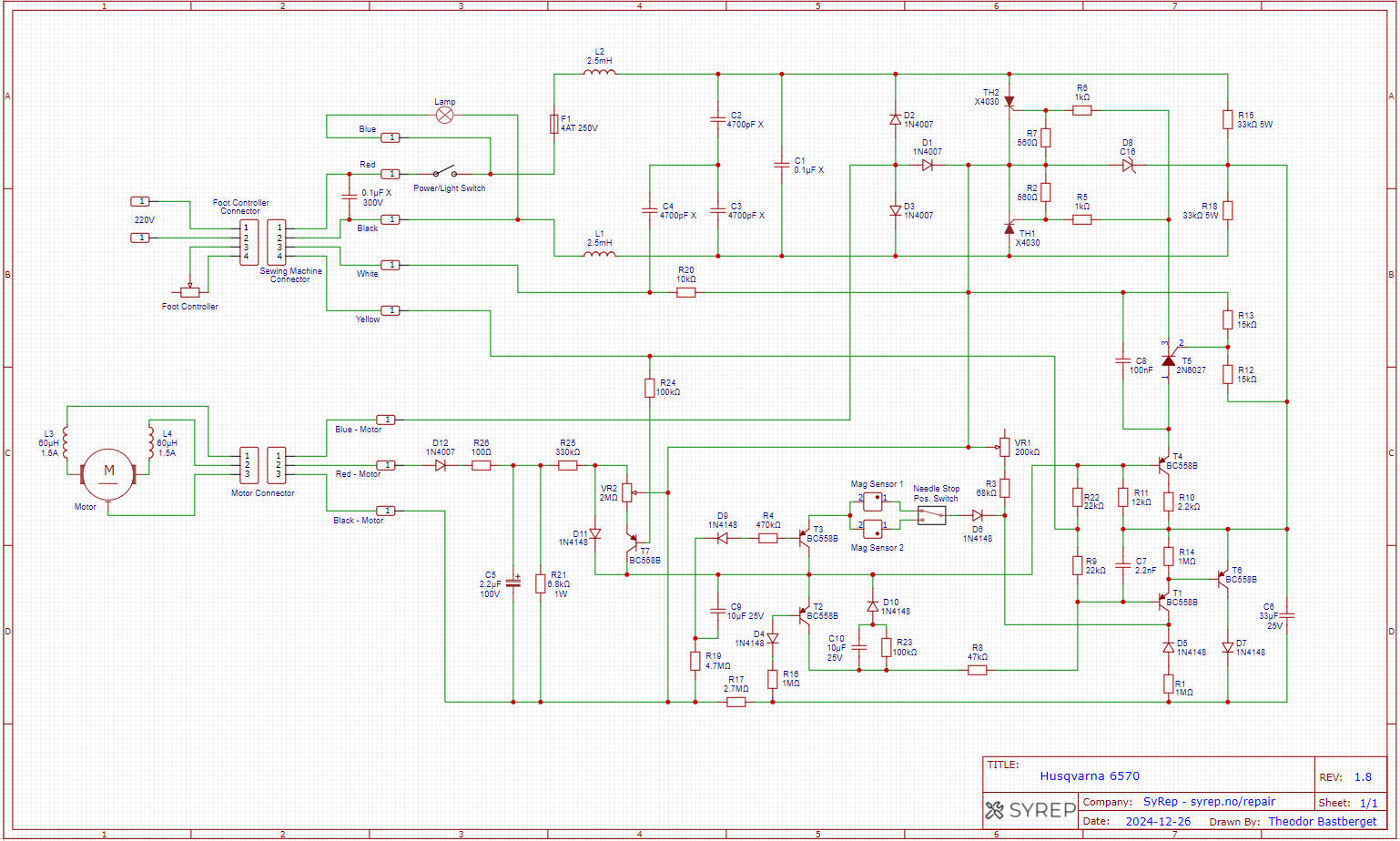Open the syrep.no/repair company link

tap(1209, 802)
